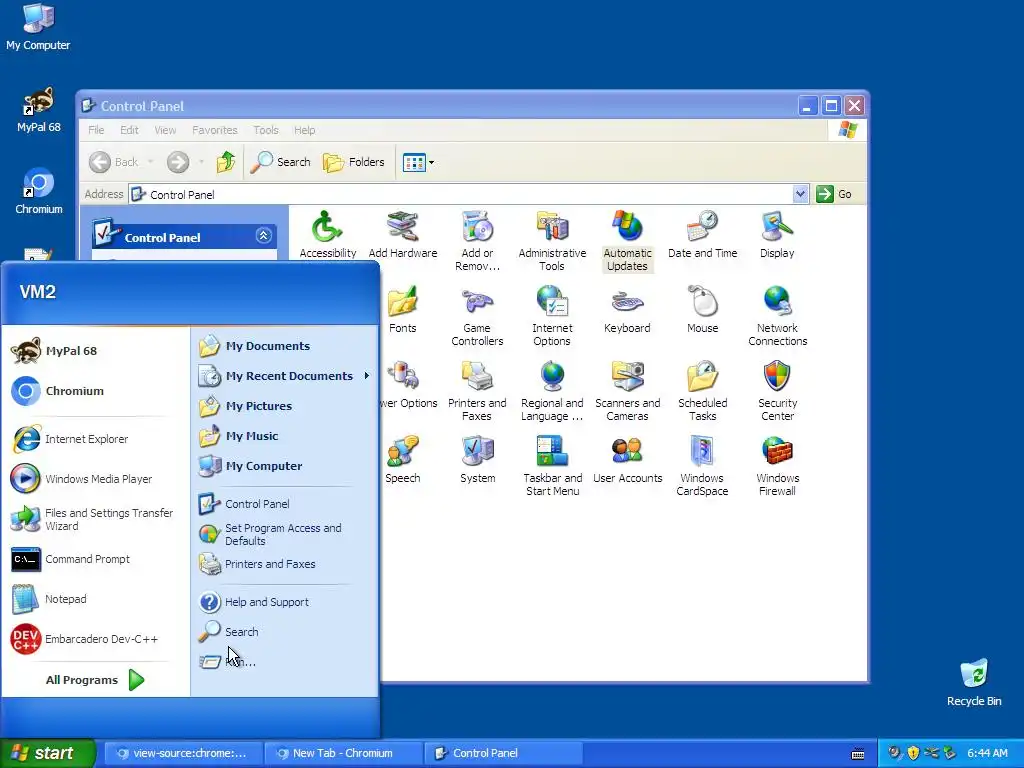Screen dimensions: 1024x768
Task: Open Set Program Access and Defaults
Action: tap(284, 534)
